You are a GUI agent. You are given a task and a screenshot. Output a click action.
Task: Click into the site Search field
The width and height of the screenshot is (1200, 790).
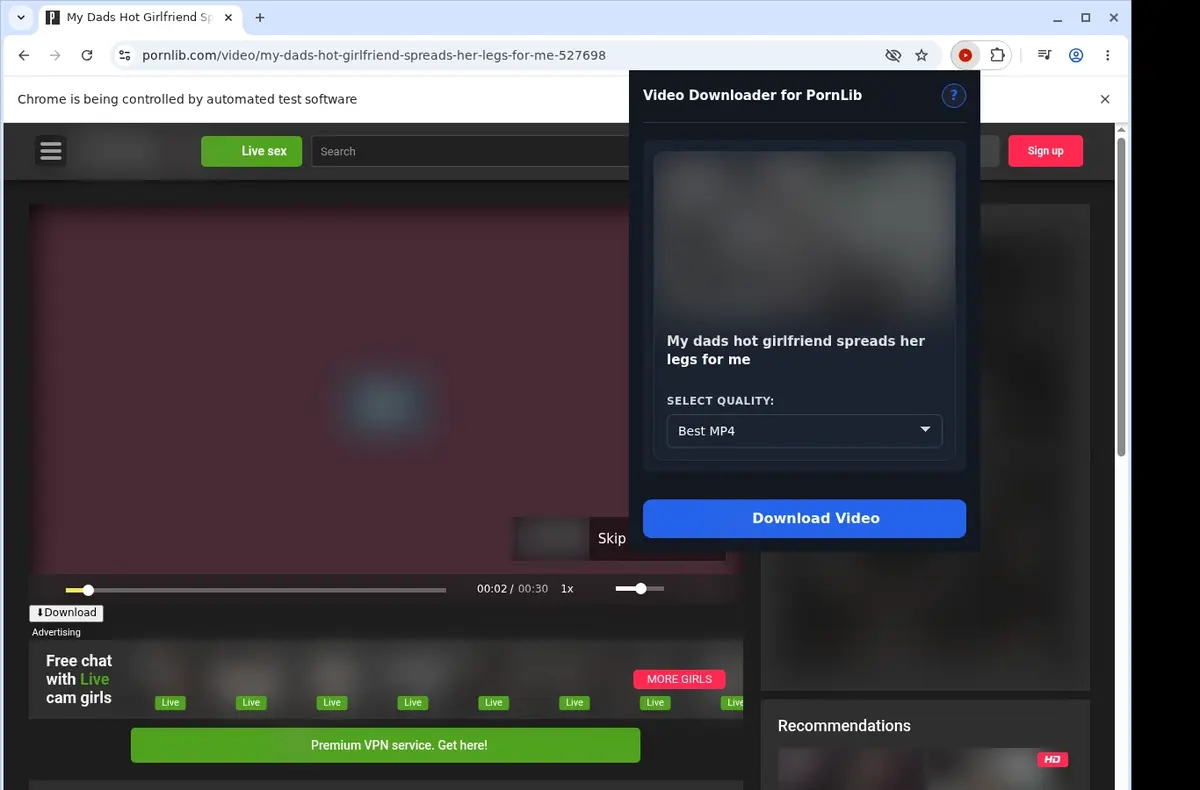click(470, 151)
